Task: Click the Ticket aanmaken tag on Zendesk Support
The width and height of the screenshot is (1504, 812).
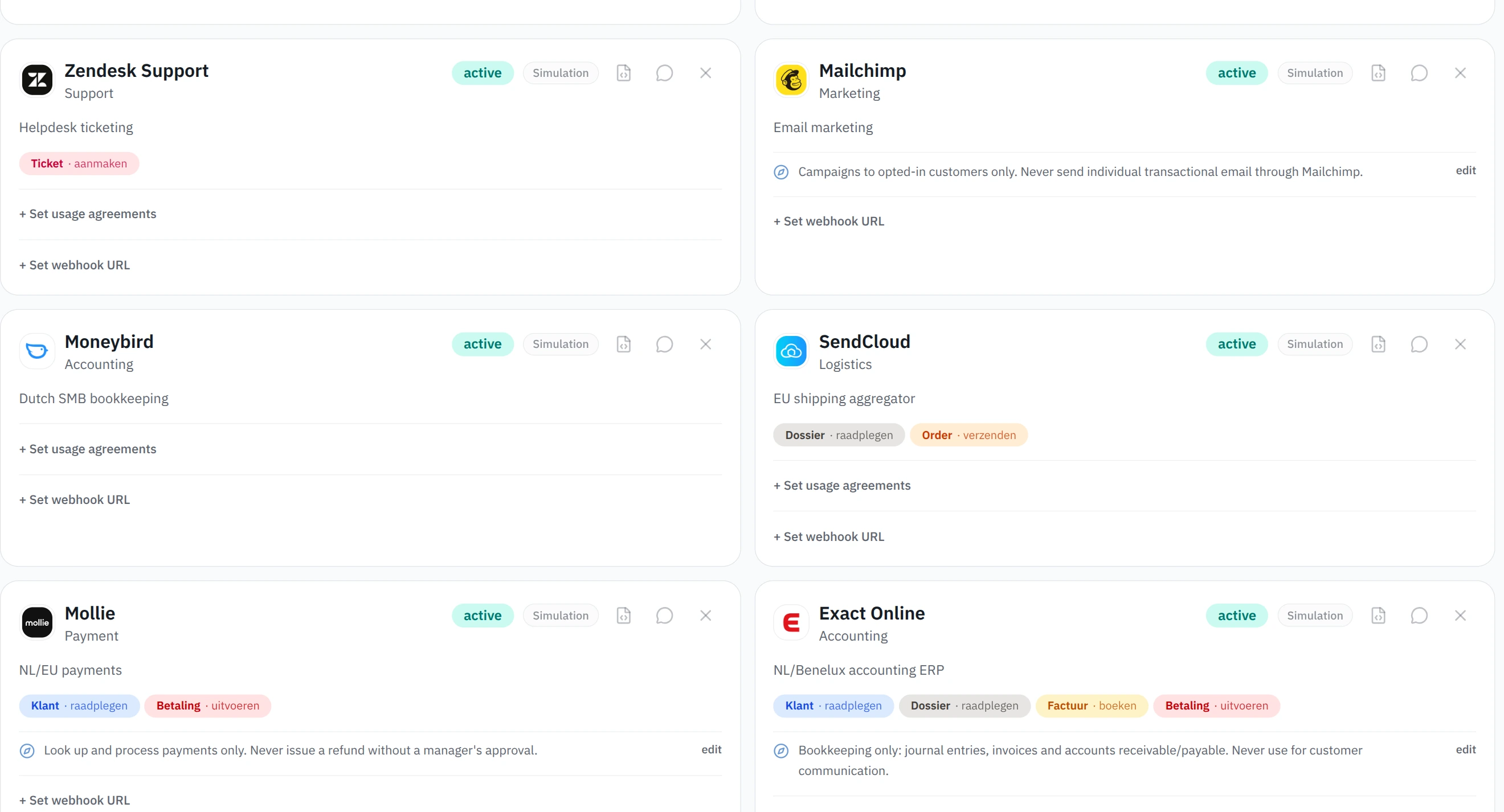Action: pos(79,163)
